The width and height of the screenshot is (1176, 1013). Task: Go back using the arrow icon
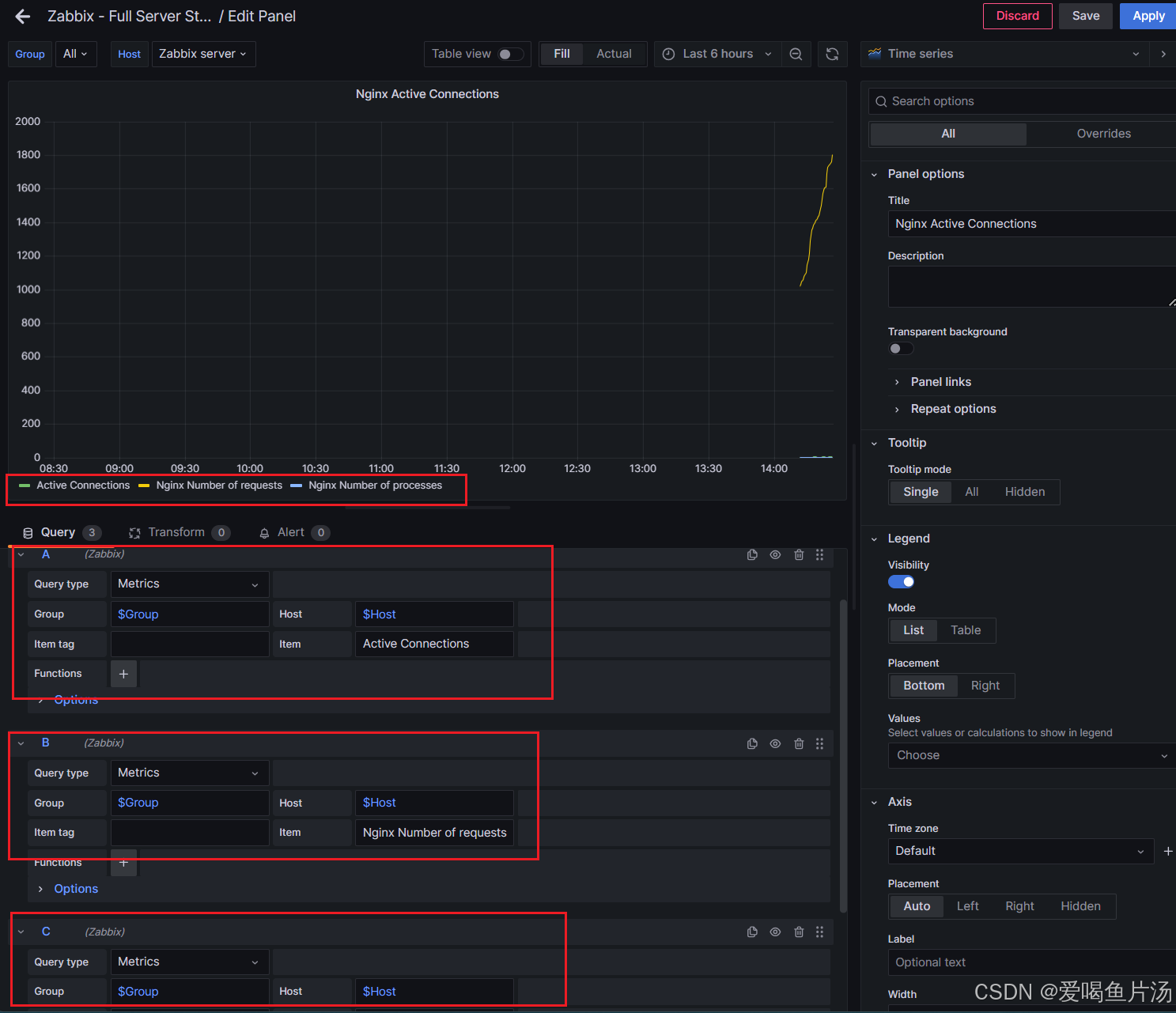tap(23, 17)
